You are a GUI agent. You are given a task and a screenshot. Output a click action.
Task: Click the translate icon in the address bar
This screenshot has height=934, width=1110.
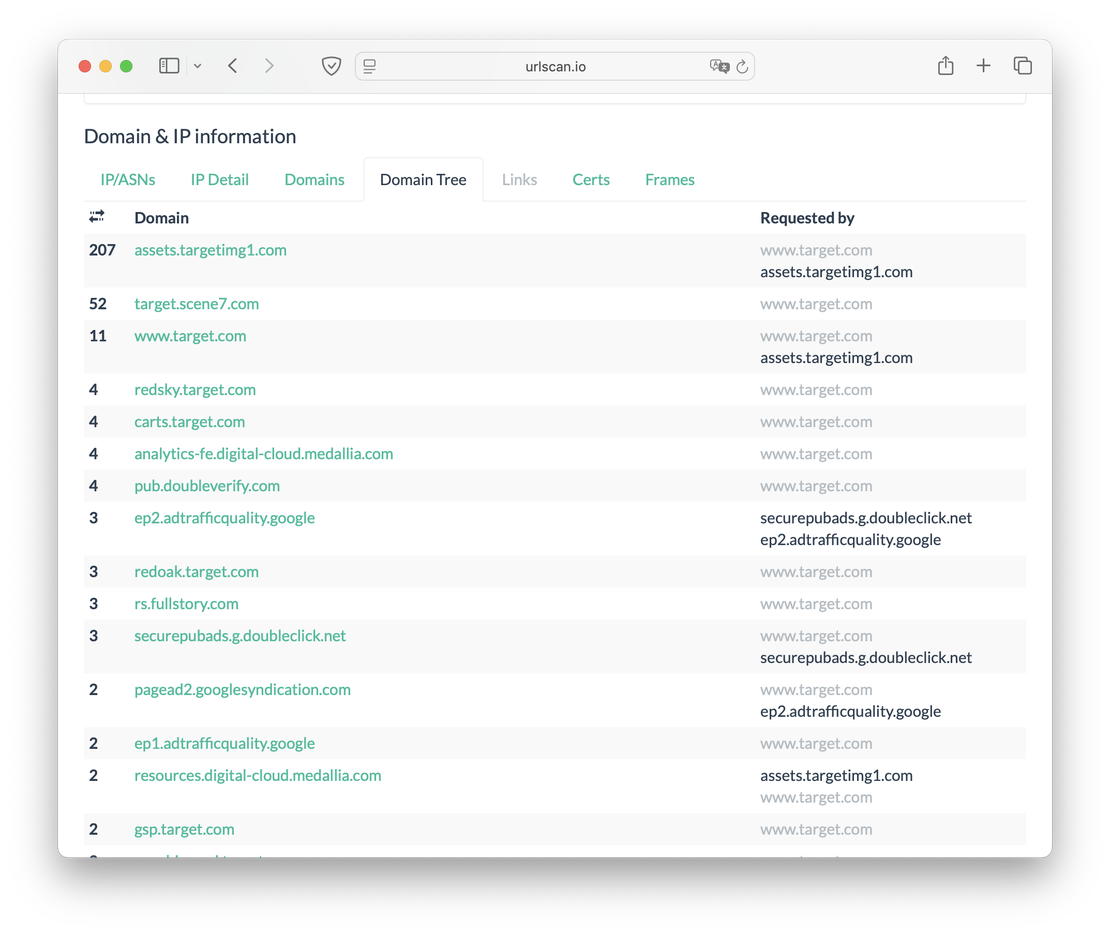(717, 66)
